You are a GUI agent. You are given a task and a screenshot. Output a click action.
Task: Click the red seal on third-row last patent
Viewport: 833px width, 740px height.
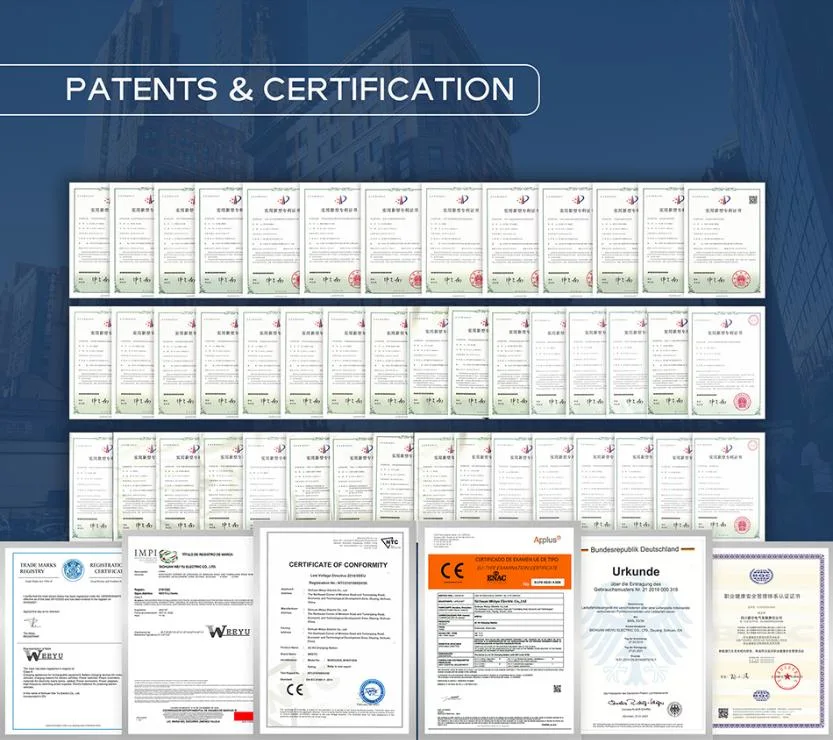(x=742, y=525)
